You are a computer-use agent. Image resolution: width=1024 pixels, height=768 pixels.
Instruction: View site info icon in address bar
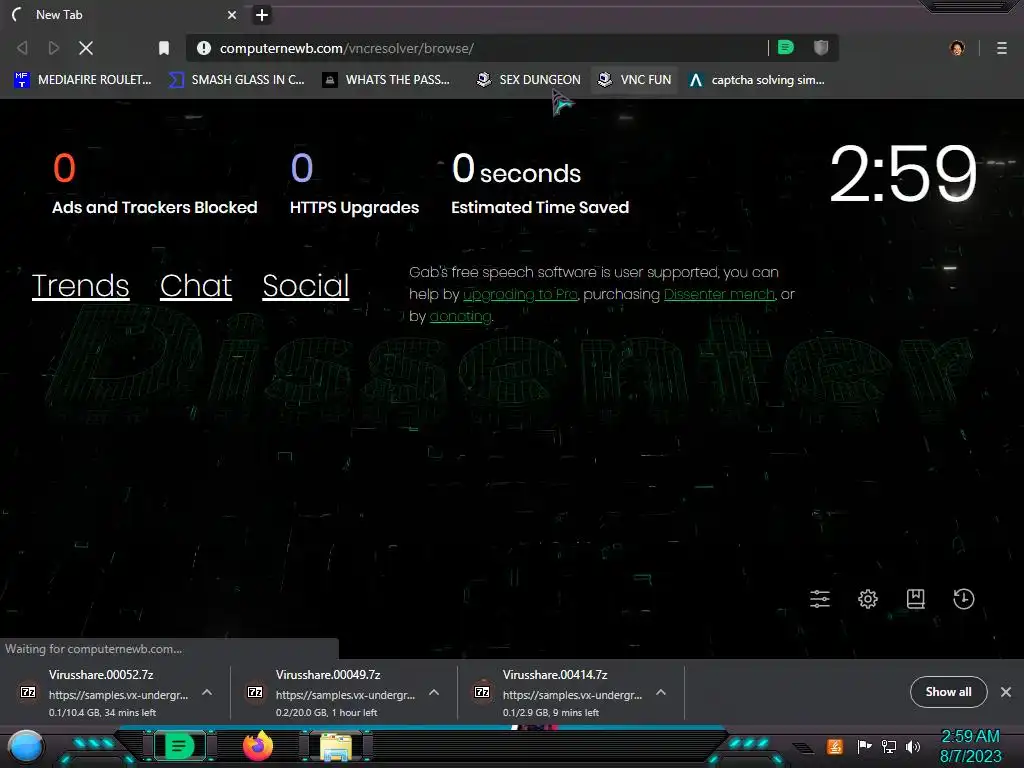coord(204,48)
